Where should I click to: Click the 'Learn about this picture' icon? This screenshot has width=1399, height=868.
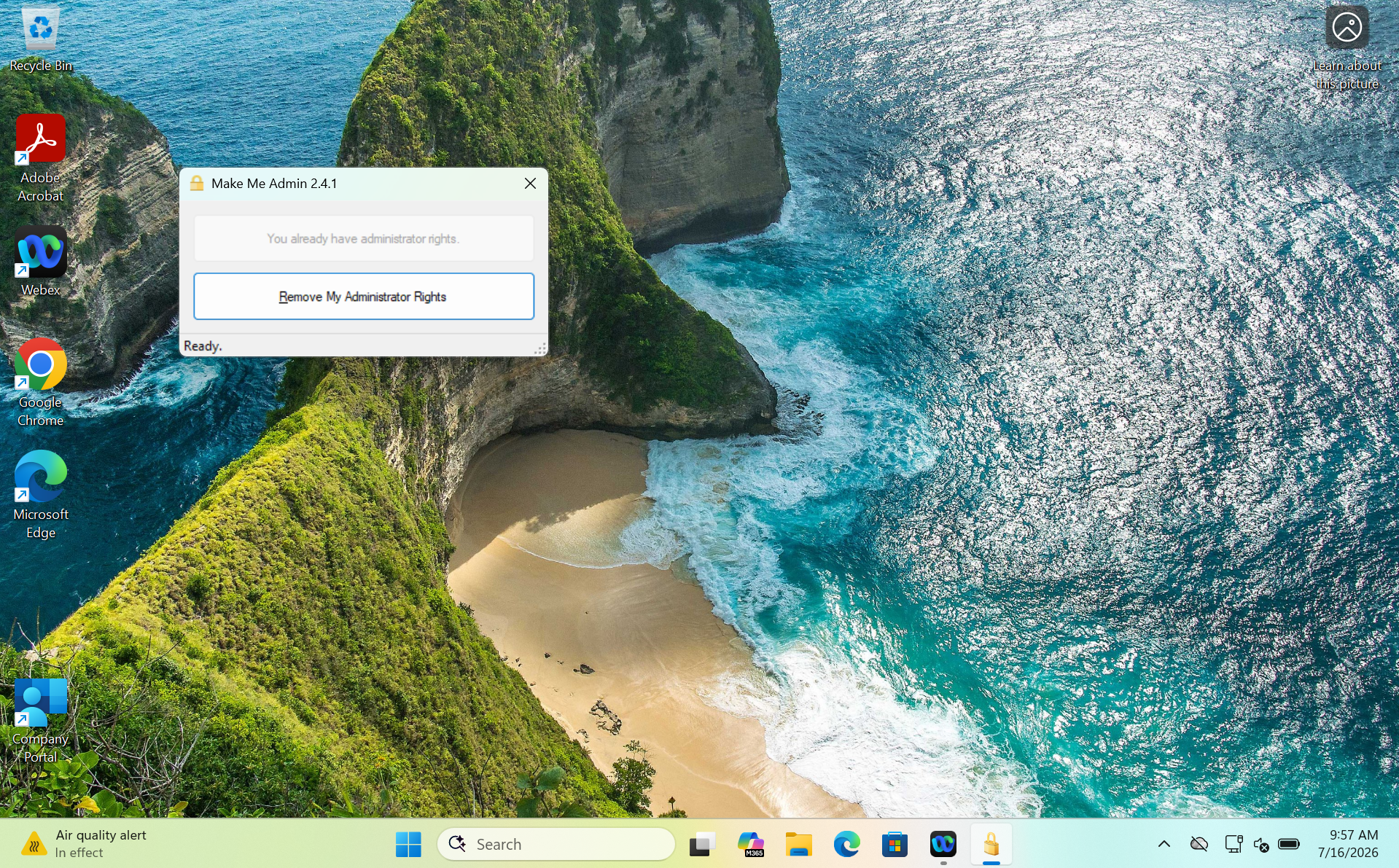coord(1347,48)
